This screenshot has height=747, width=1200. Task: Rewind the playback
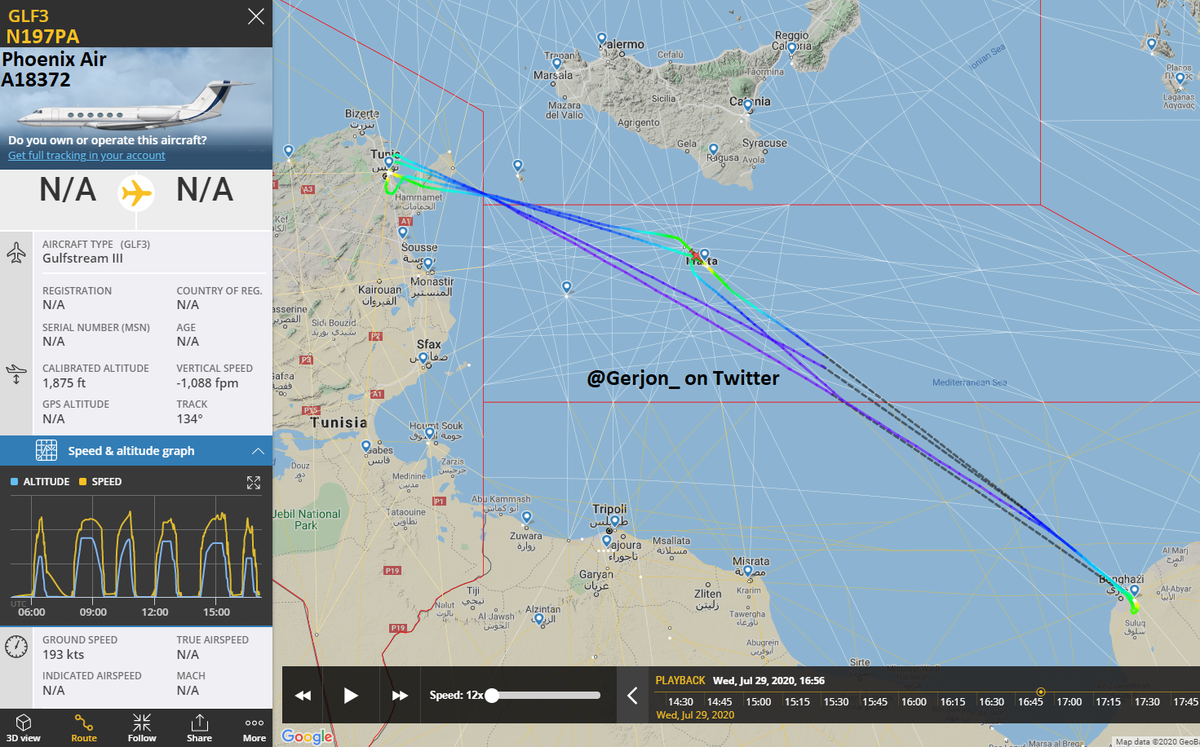(303, 695)
